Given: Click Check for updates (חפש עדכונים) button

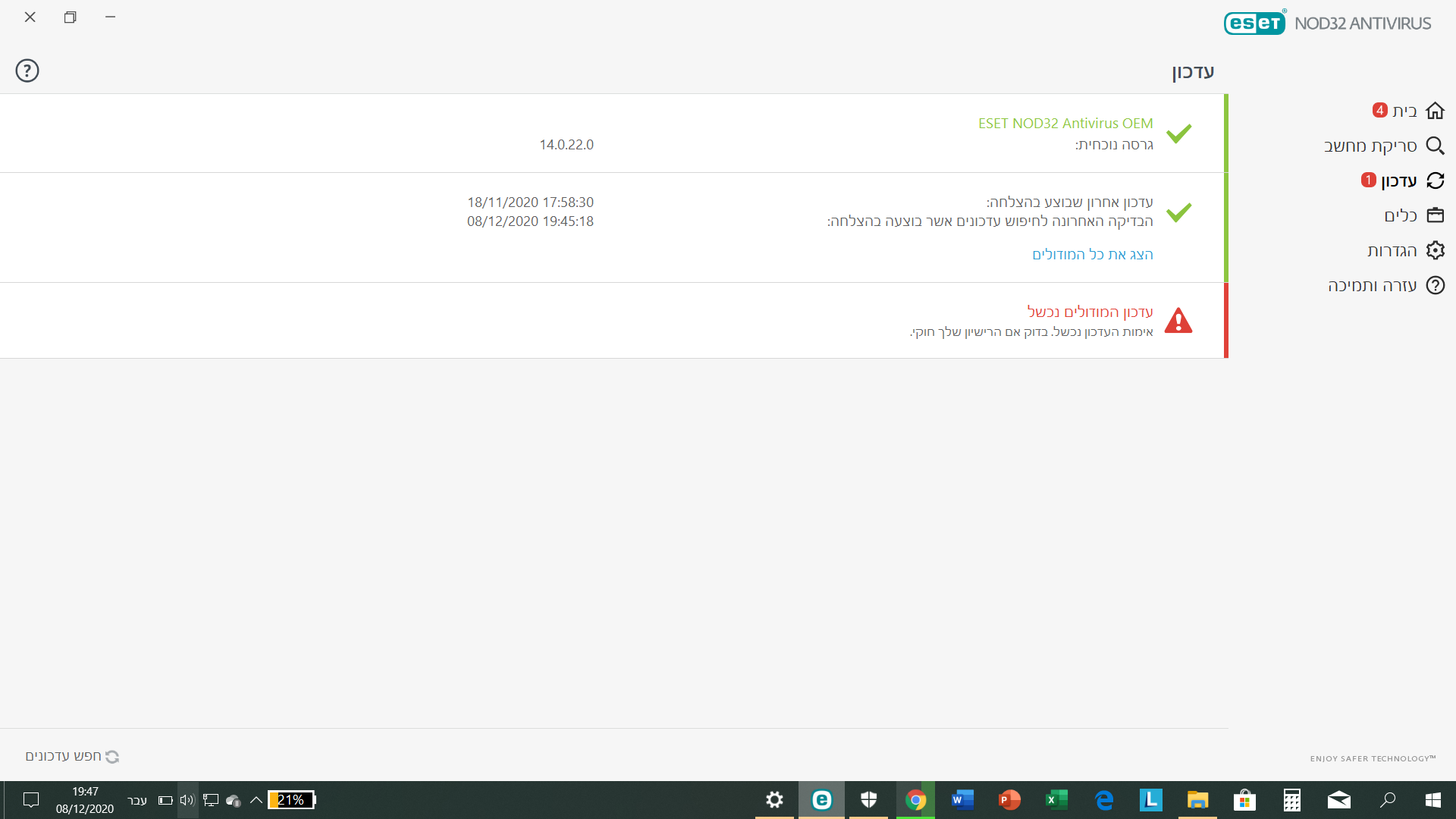Looking at the screenshot, I should pos(72,756).
